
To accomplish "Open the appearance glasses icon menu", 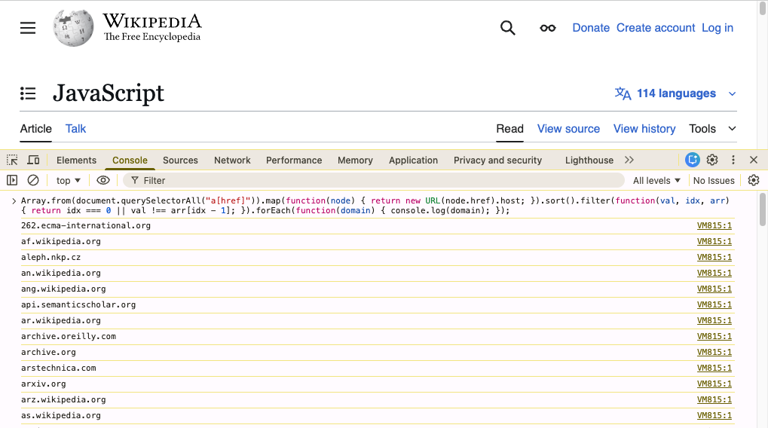I will tap(547, 28).
